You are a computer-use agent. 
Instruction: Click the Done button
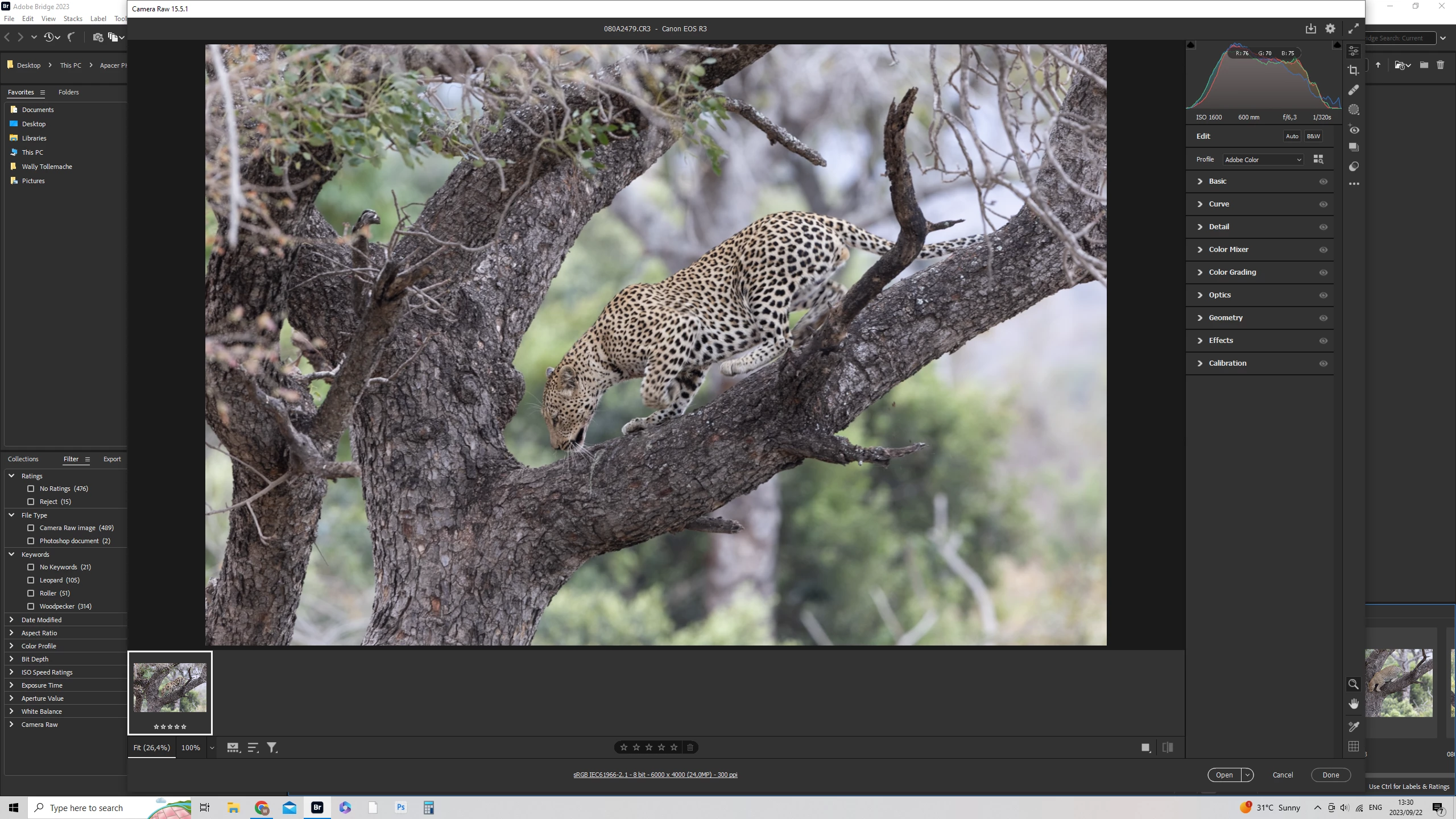pyautogui.click(x=1330, y=775)
